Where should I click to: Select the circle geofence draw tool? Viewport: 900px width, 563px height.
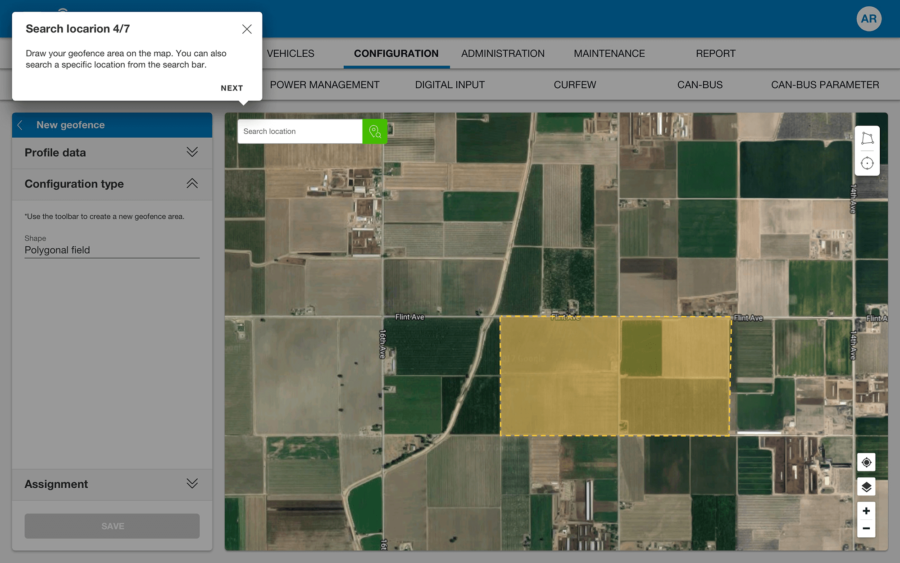tap(867, 164)
